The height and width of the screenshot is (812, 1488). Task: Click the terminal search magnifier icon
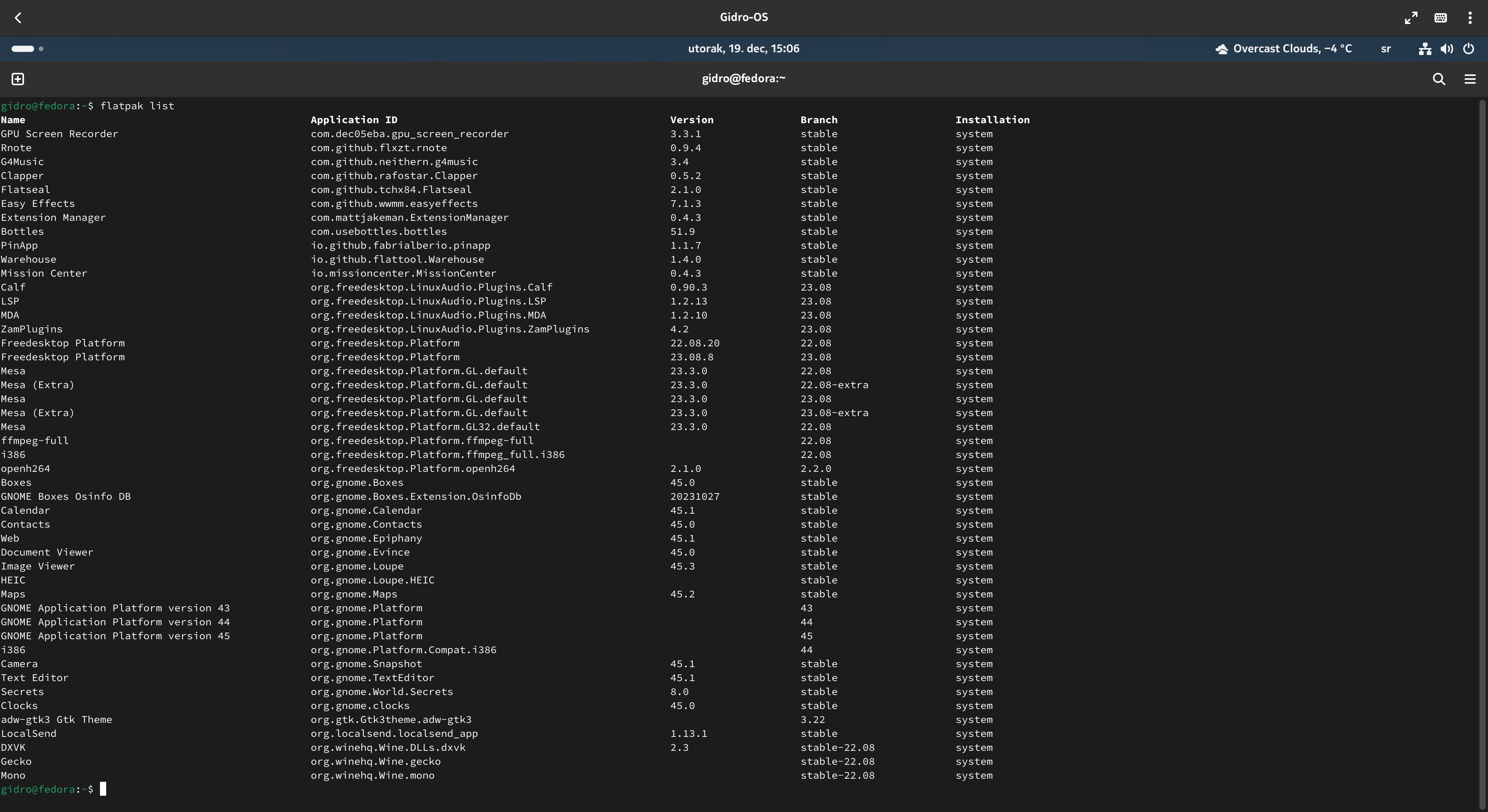coord(1439,79)
